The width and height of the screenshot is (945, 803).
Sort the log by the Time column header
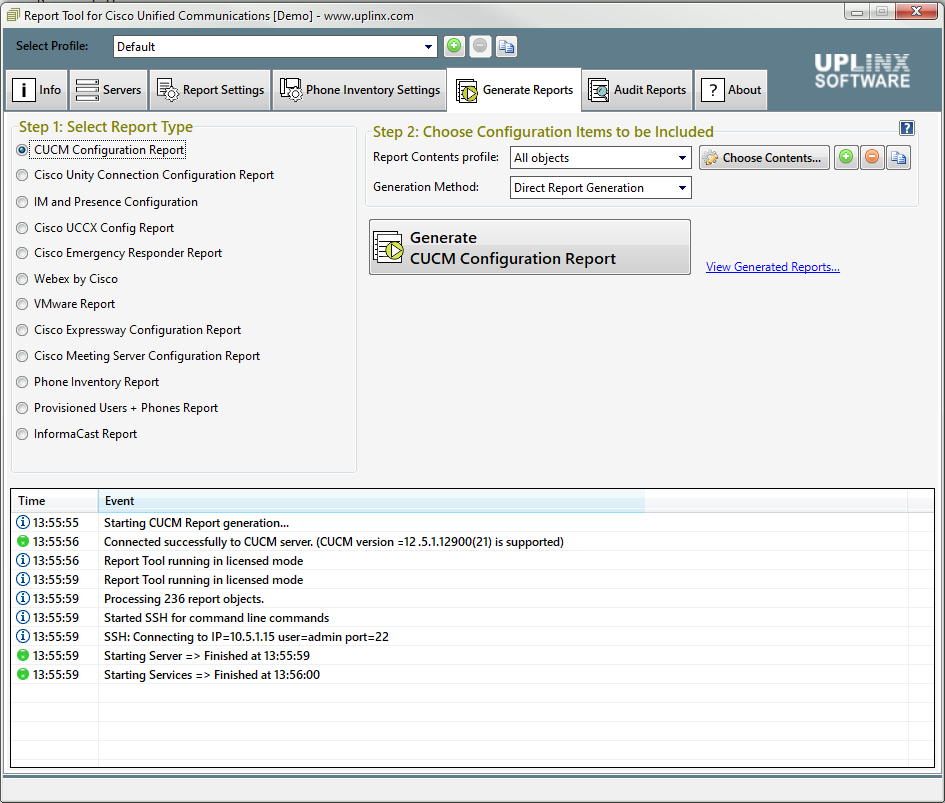pyautogui.click(x=54, y=500)
